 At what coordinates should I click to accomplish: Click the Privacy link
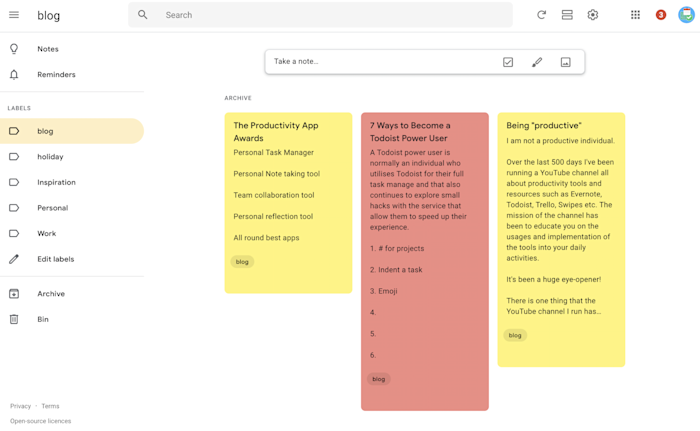pos(21,406)
